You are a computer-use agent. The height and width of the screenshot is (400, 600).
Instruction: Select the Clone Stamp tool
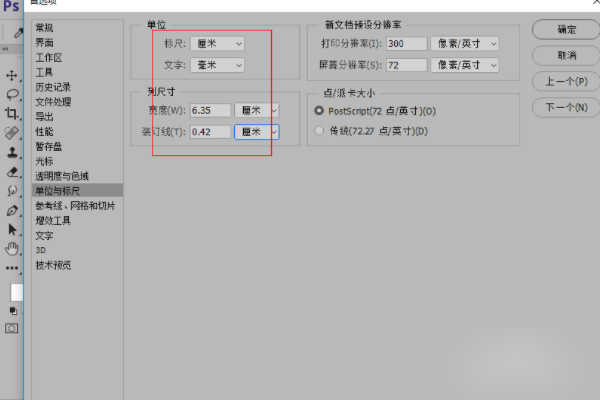pos(12,152)
